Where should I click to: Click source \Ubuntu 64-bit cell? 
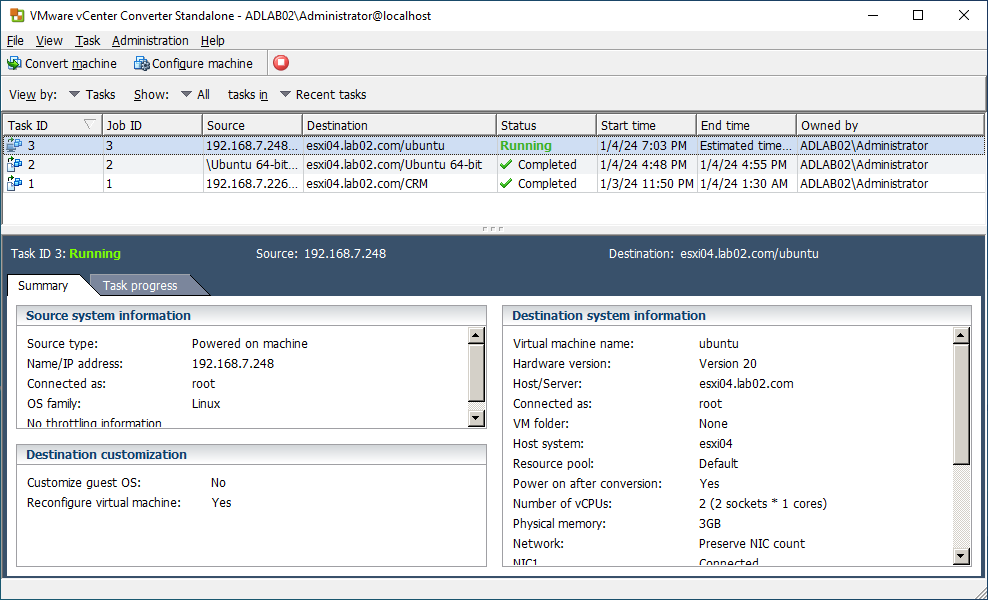tap(252, 164)
